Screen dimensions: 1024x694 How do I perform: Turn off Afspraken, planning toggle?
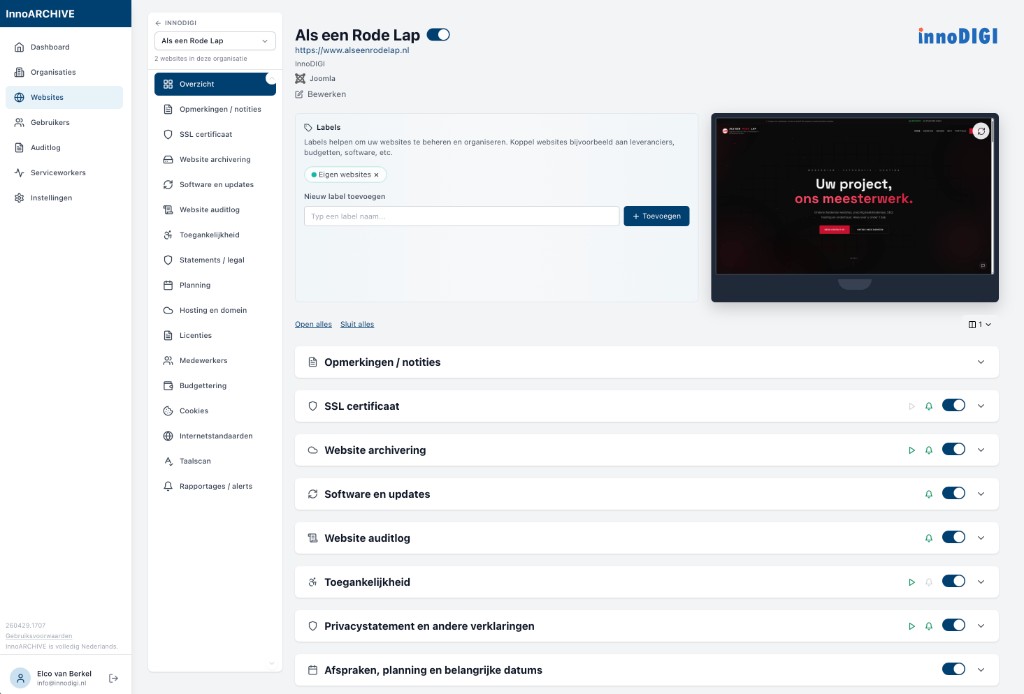click(x=953, y=670)
